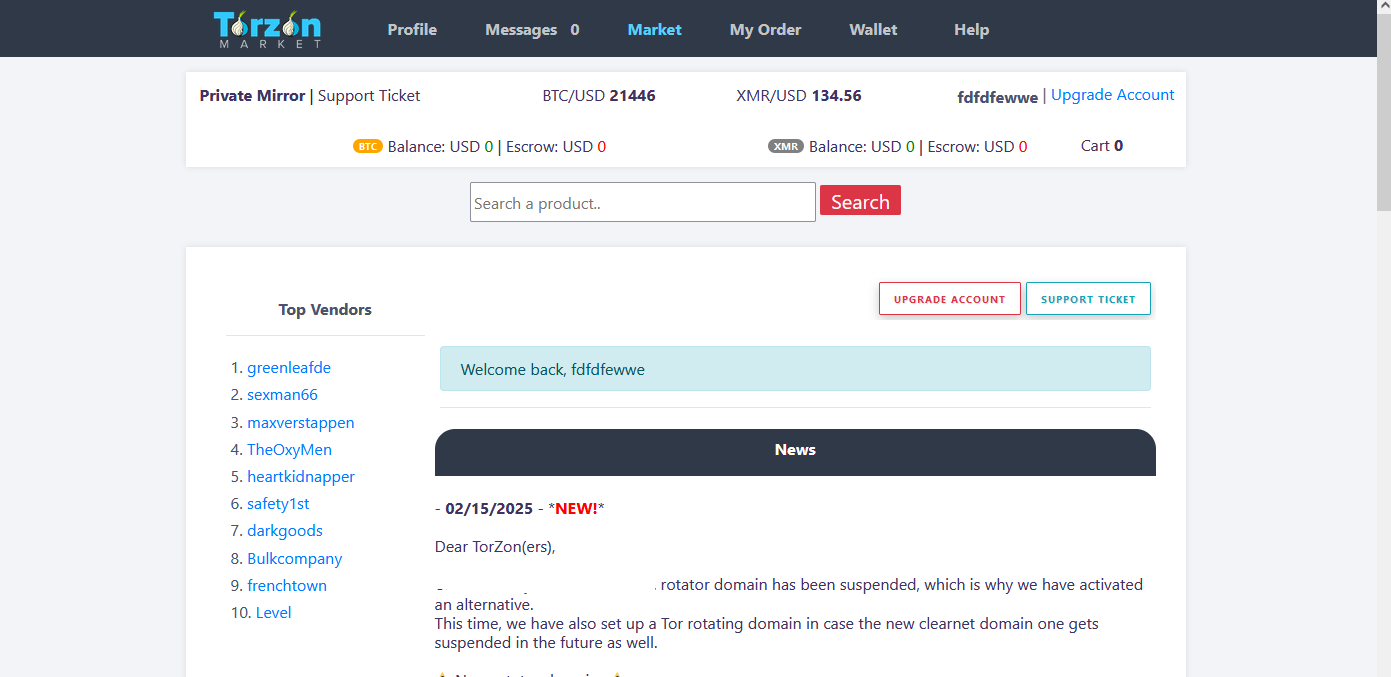Open the My Order page
Viewport: 1391px width, 677px height.
(765, 29)
